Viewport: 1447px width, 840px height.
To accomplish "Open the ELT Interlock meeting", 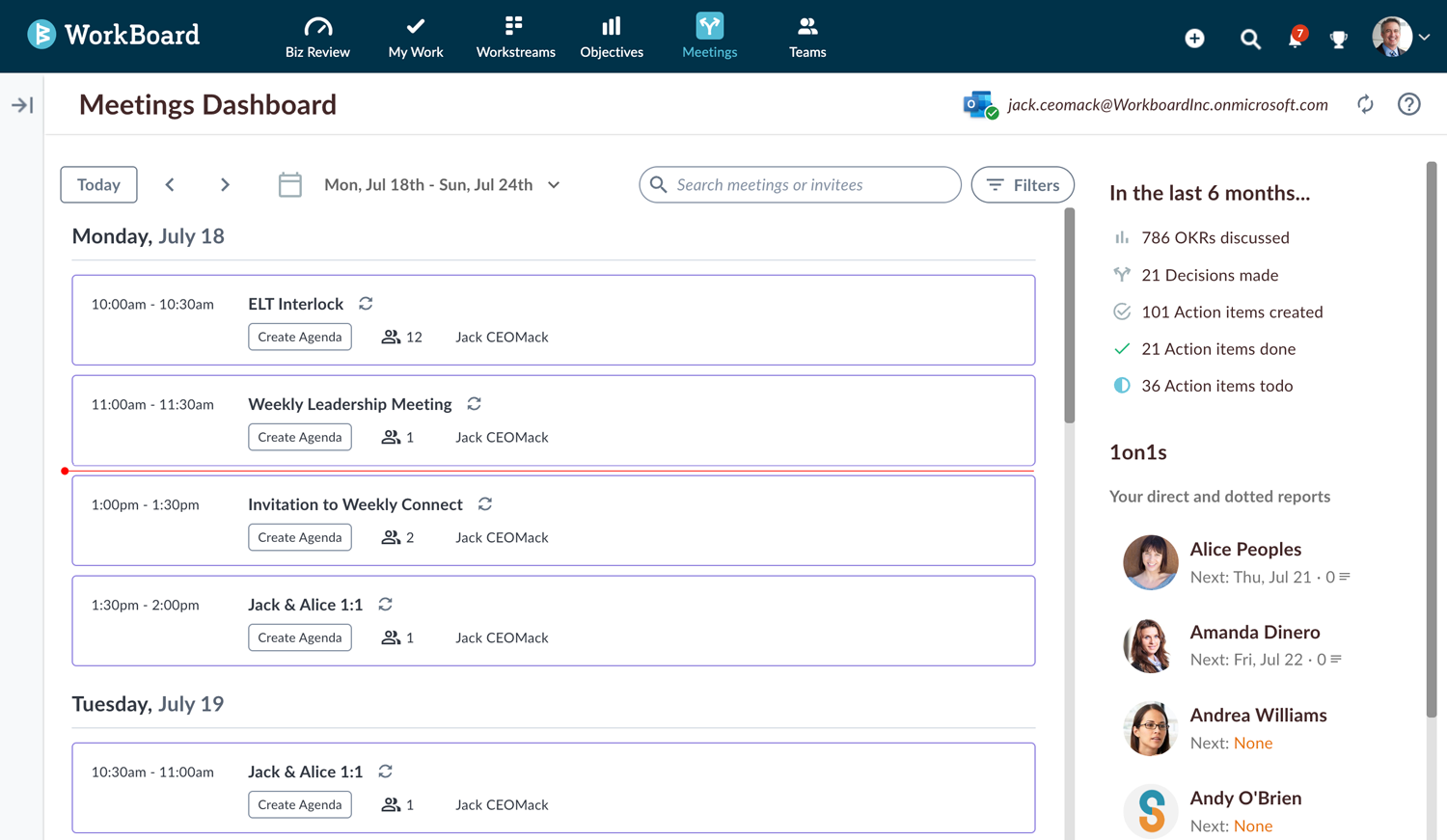I will (295, 304).
